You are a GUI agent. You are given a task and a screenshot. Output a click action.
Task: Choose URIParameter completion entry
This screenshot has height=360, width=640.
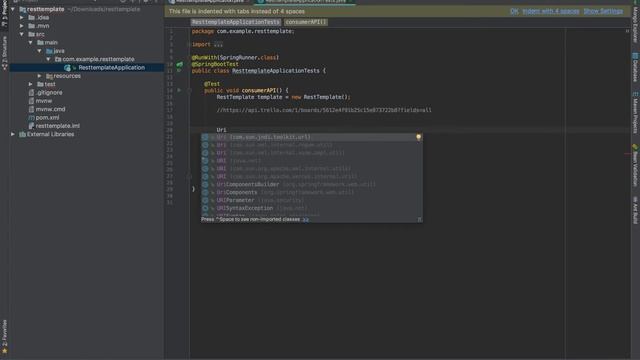pos(311,200)
